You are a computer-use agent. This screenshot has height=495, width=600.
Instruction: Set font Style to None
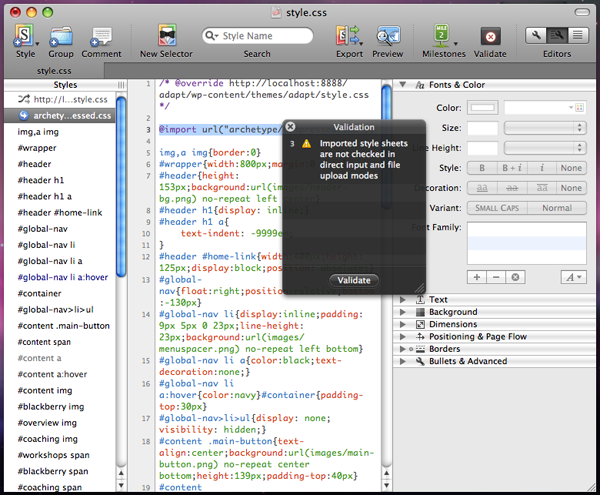(571, 168)
